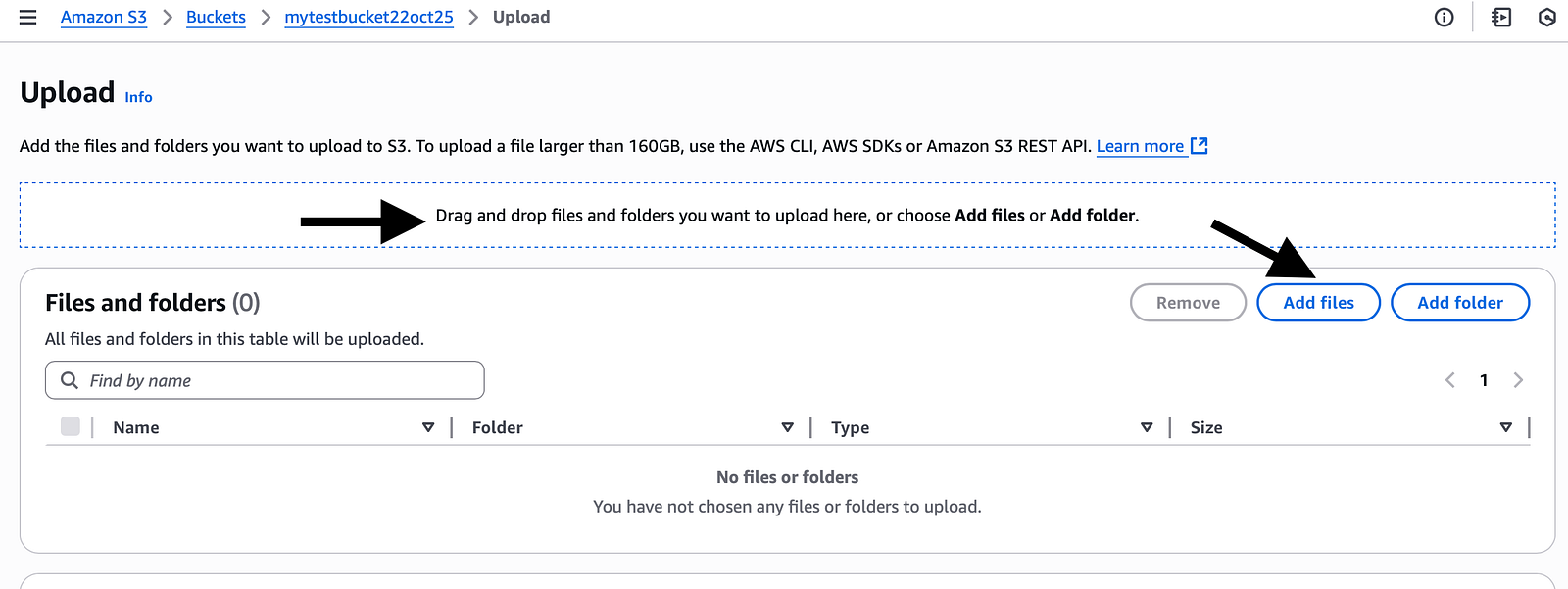This screenshot has width=1568, height=589.
Task: Open the hamburger navigation menu
Action: [28, 18]
